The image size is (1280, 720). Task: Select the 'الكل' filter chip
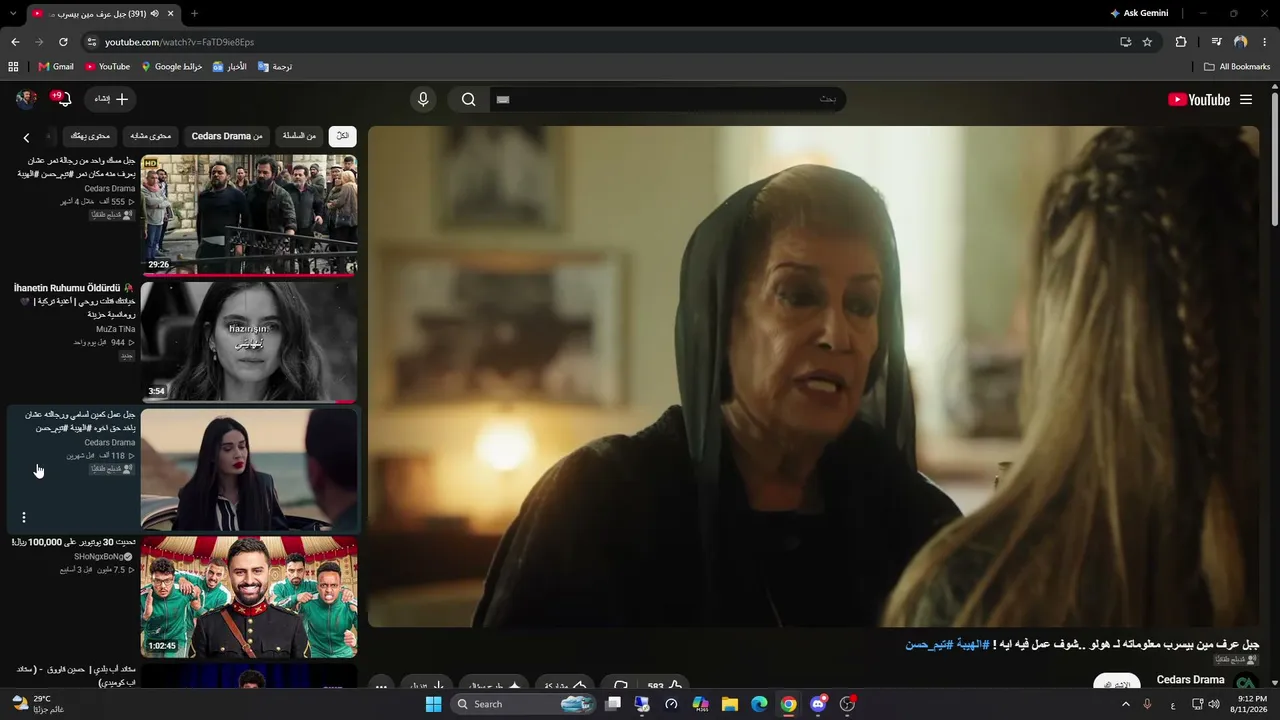[x=342, y=136]
